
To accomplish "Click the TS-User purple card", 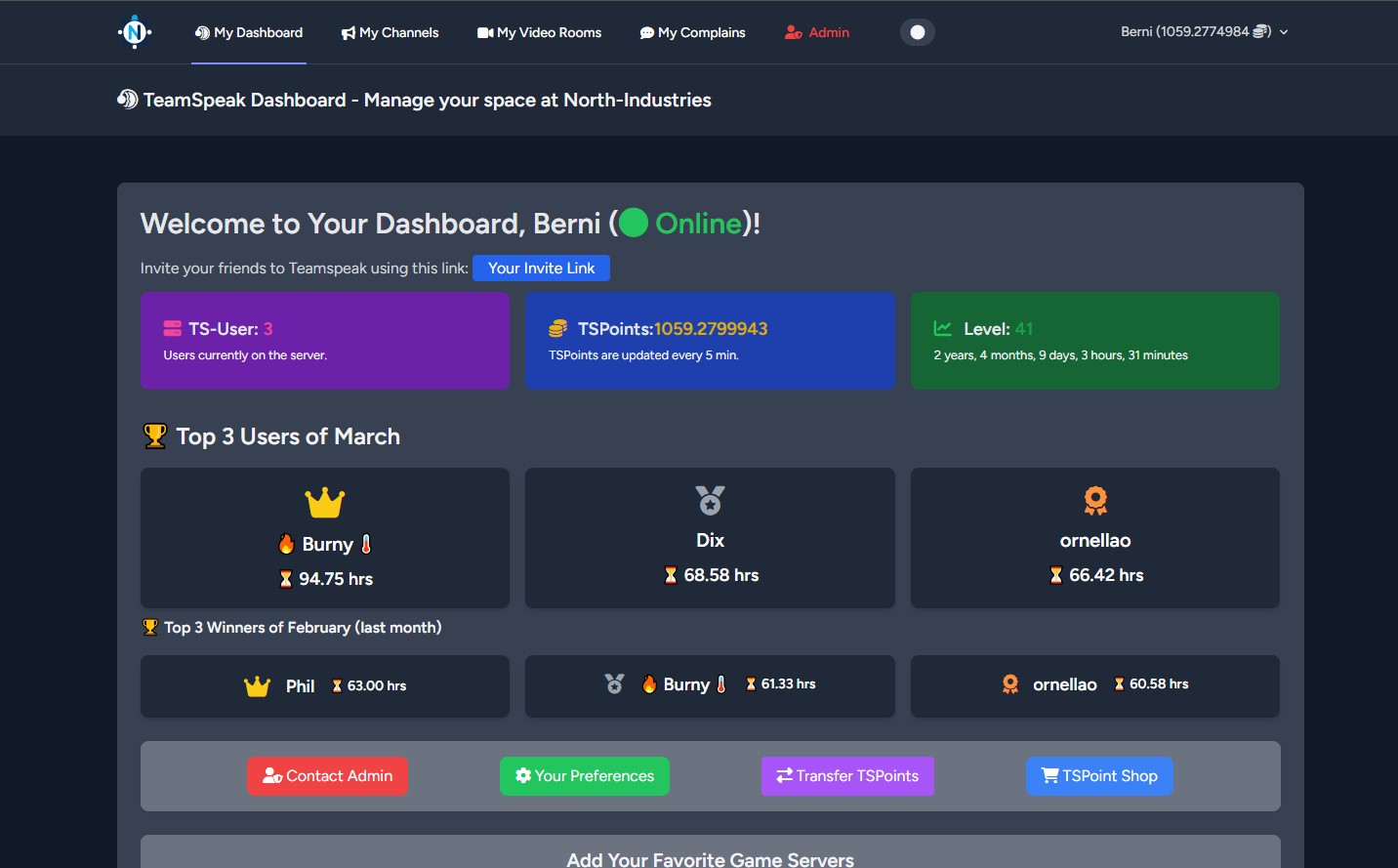I will (325, 341).
